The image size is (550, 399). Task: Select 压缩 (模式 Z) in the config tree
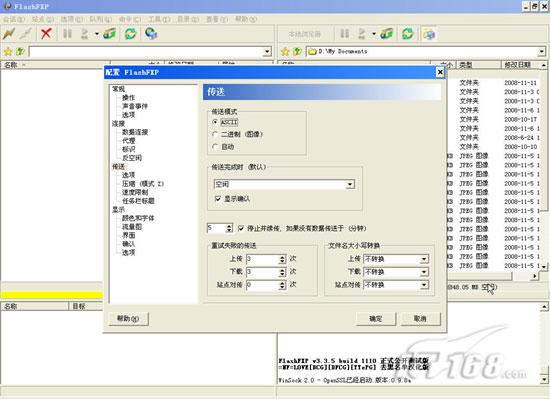point(143,184)
